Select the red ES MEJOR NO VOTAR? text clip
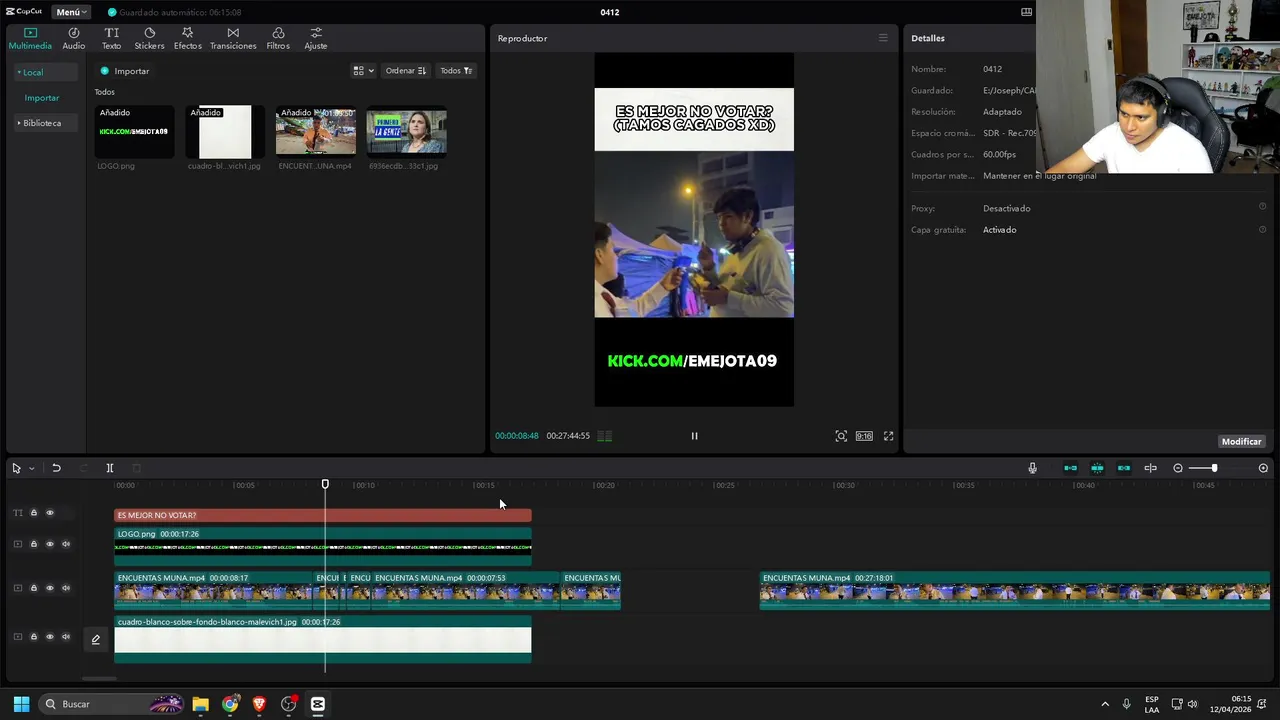 pyautogui.click(x=322, y=515)
